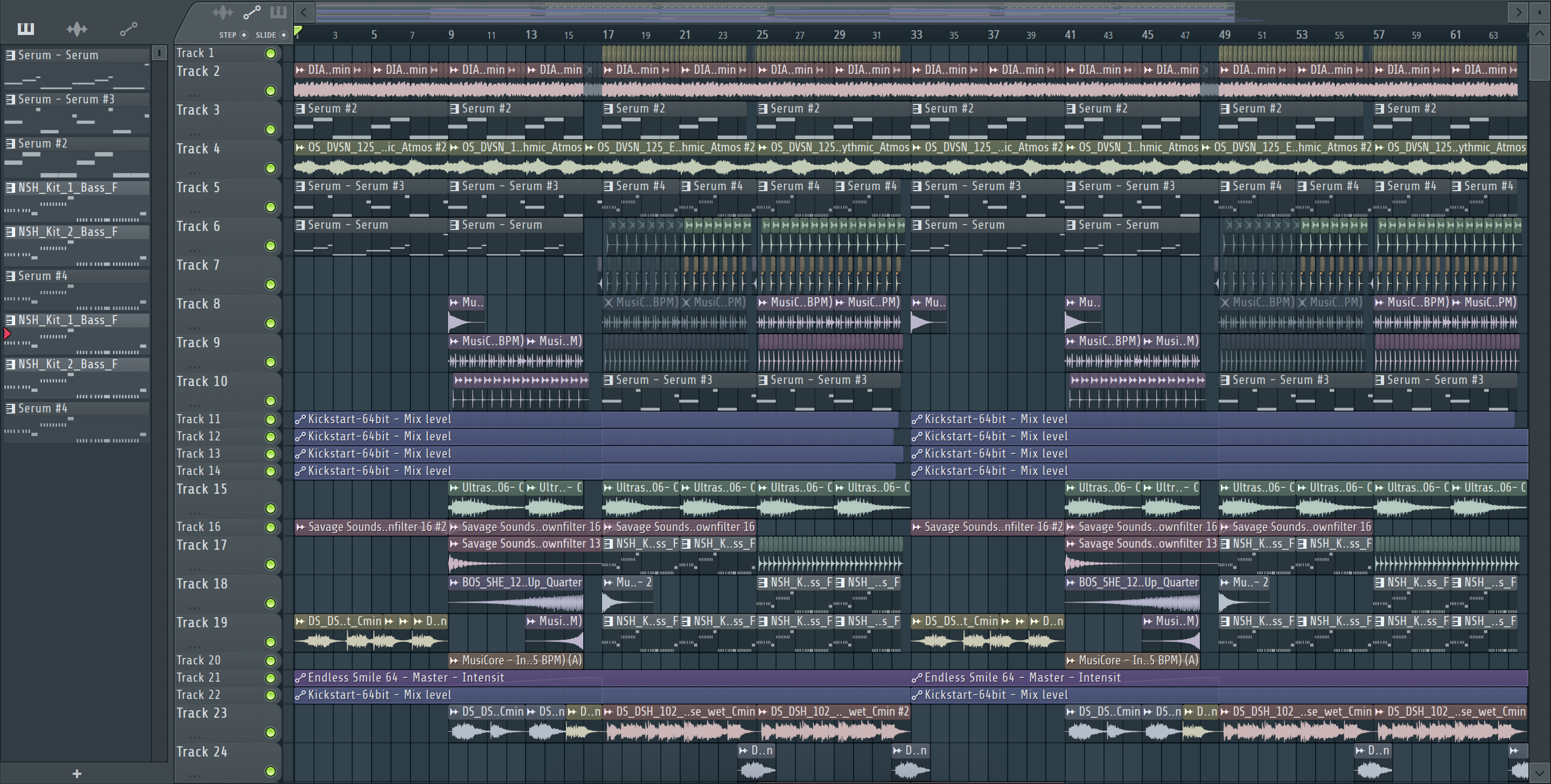Viewport: 1551px width, 784px height.
Task: Click bar 17 on the timeline ruler
Action: (x=608, y=34)
